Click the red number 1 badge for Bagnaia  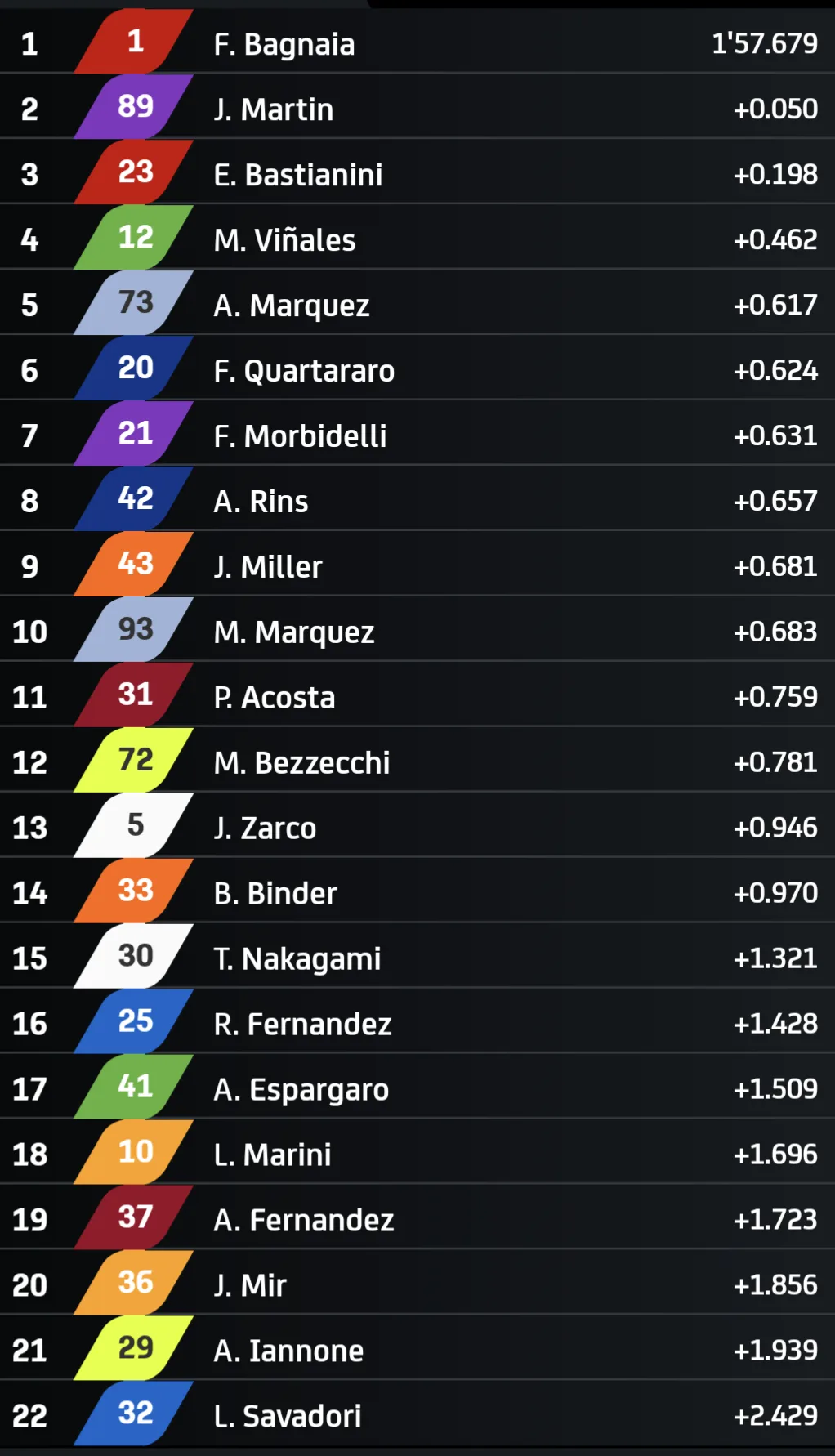coord(135,41)
